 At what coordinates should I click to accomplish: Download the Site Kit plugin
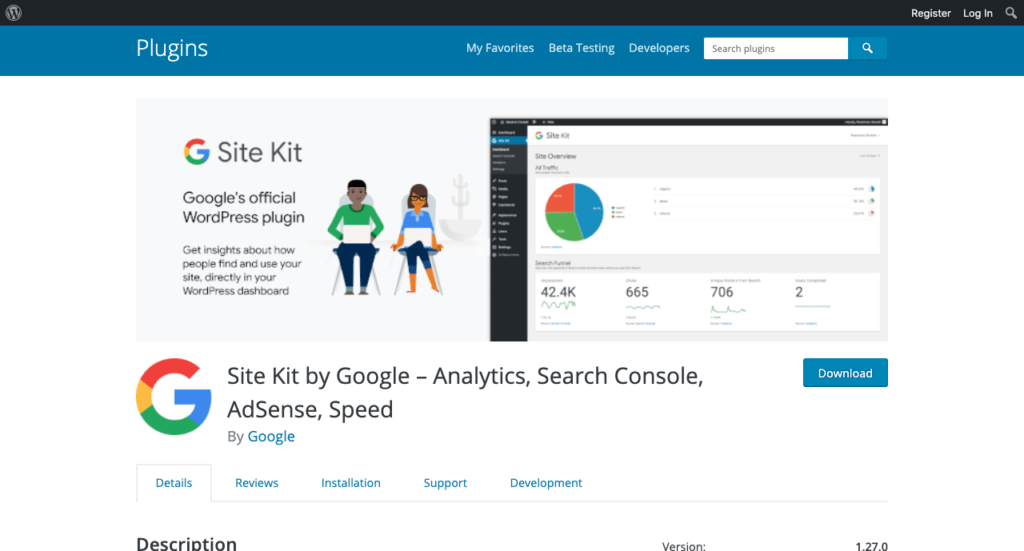click(845, 373)
